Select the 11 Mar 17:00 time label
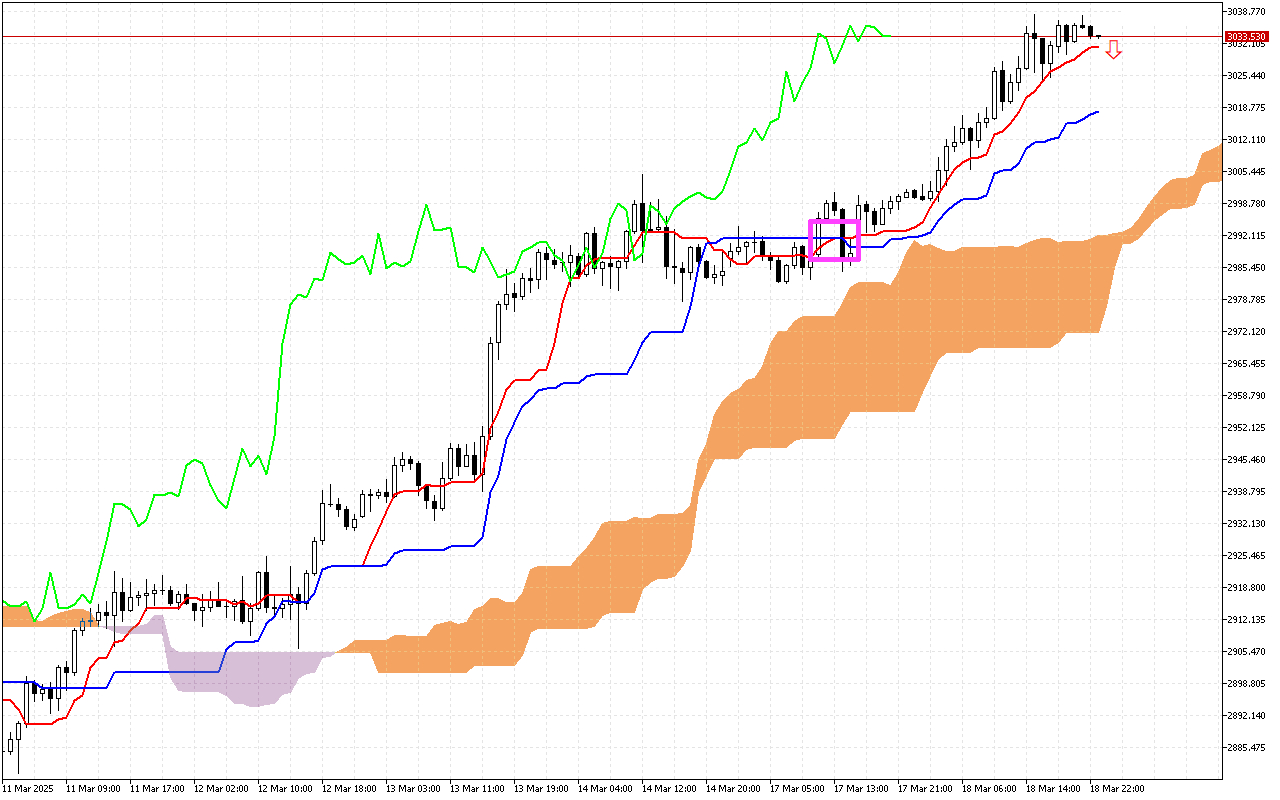This screenshot has height=800, width=1280. (x=155, y=789)
